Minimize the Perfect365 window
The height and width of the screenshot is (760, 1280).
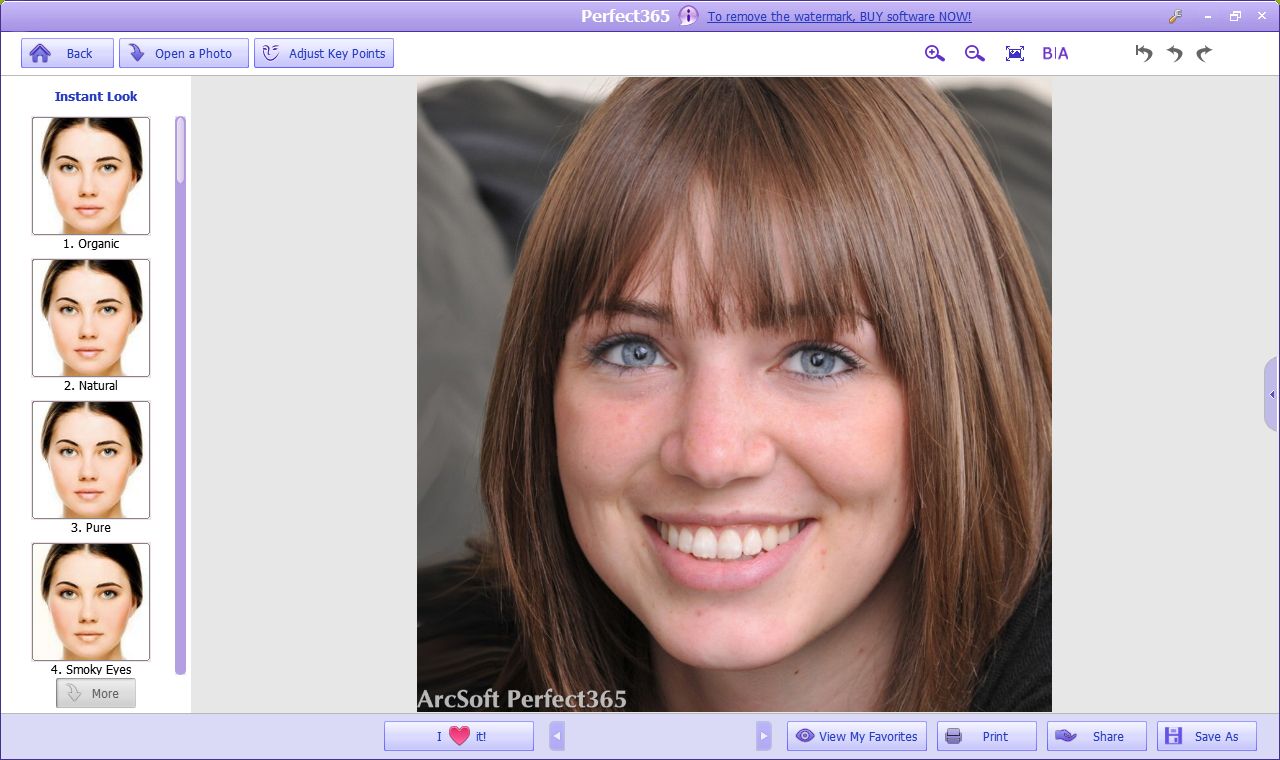[x=1207, y=16]
